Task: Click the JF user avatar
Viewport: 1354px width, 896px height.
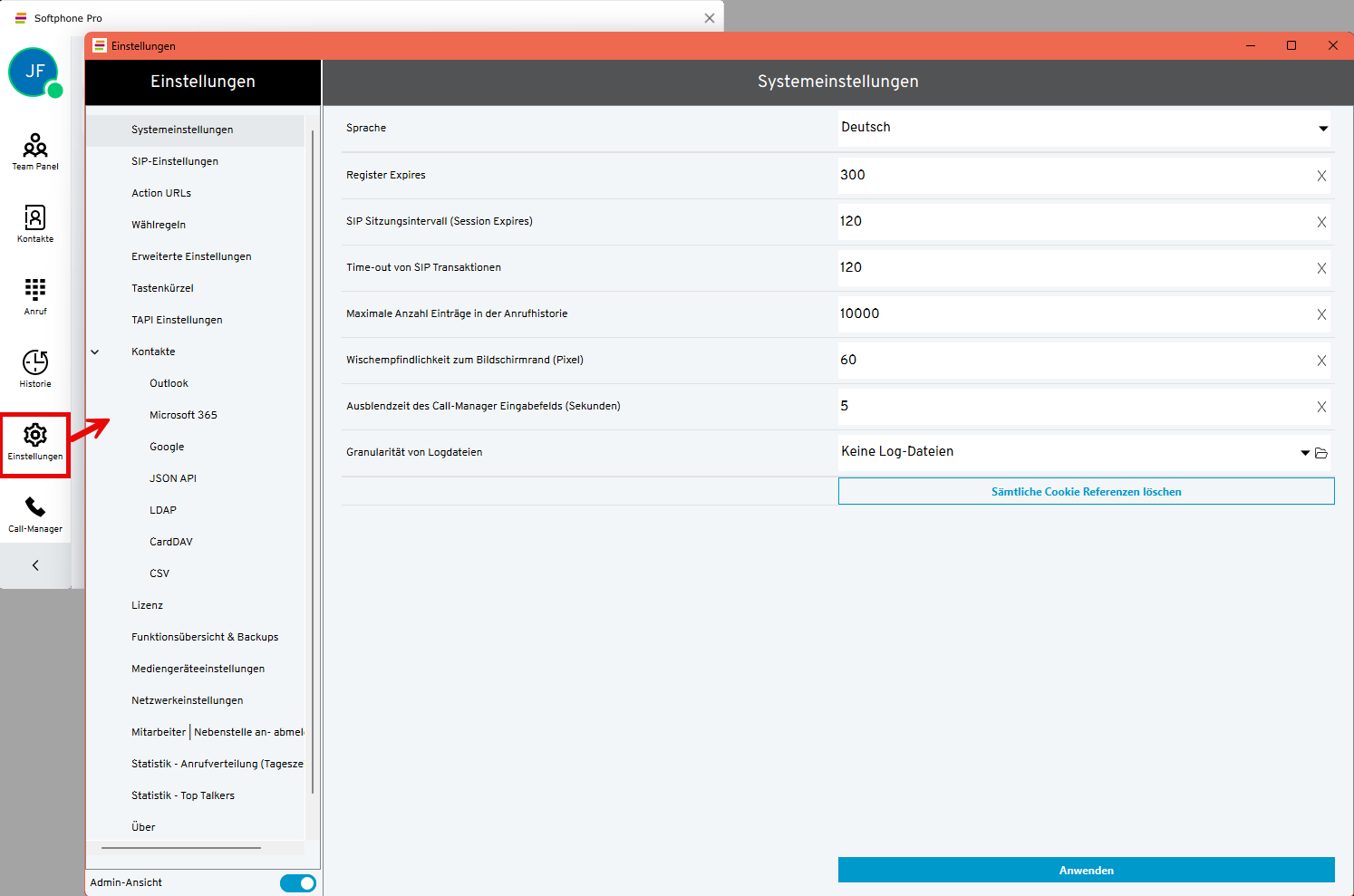Action: 34,72
